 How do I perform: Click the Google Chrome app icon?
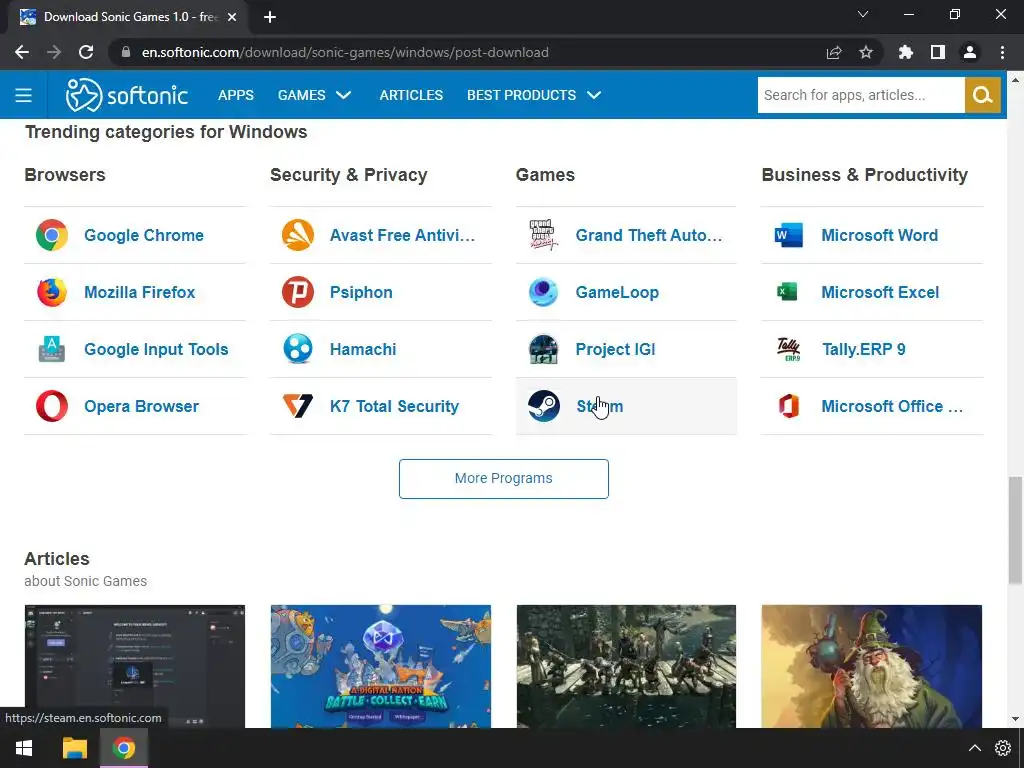[52, 235]
